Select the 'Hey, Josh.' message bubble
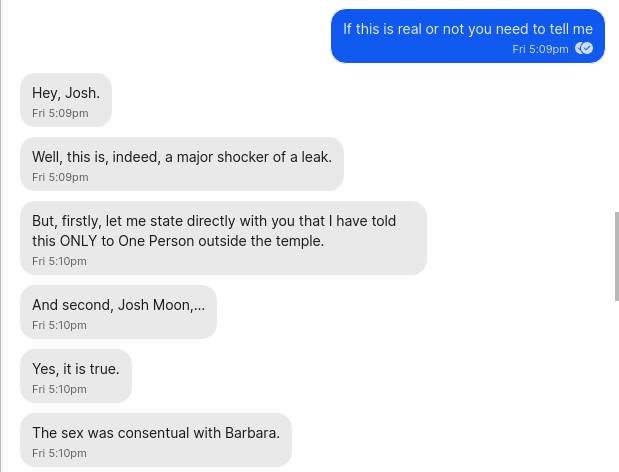The height and width of the screenshot is (472, 619). click(x=66, y=99)
